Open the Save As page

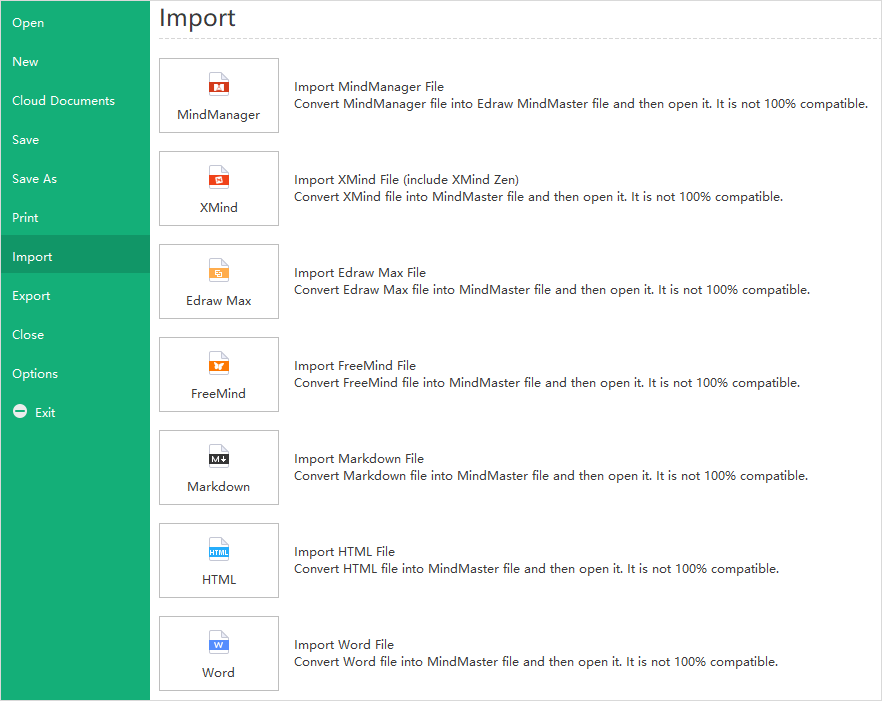pyautogui.click(x=34, y=179)
